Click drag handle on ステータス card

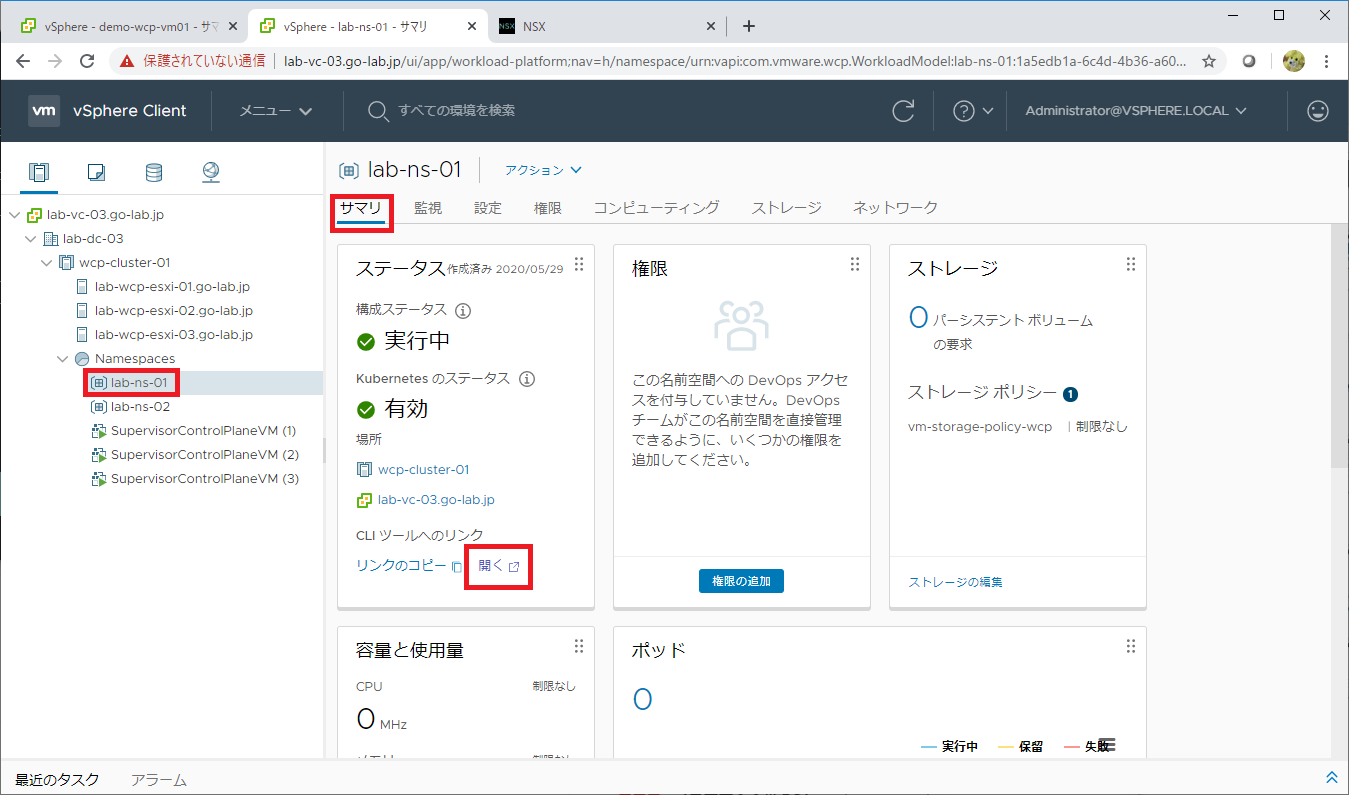578,264
